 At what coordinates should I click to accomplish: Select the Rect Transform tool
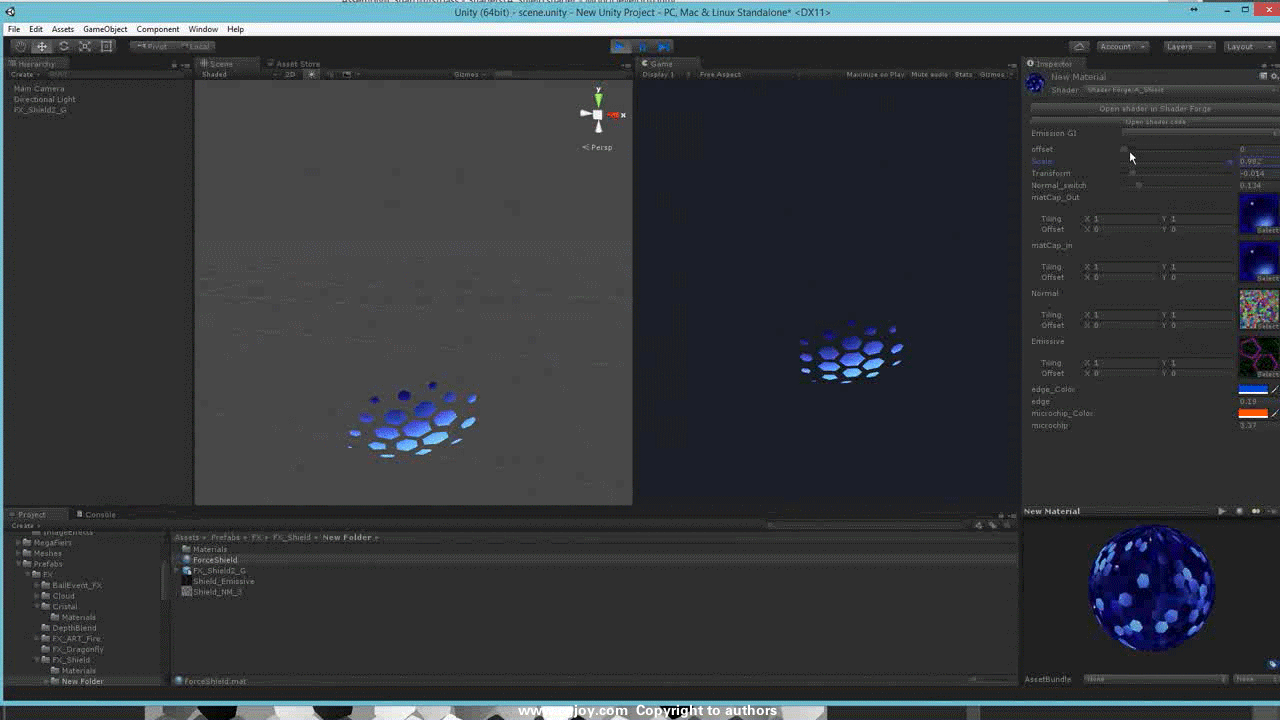click(107, 46)
